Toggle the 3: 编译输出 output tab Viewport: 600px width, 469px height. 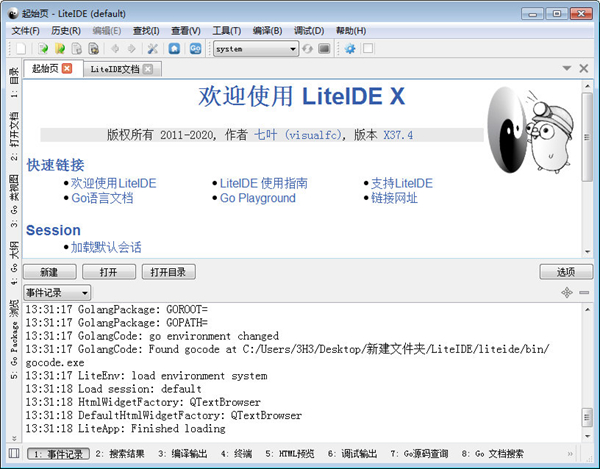pyautogui.click(x=183, y=454)
